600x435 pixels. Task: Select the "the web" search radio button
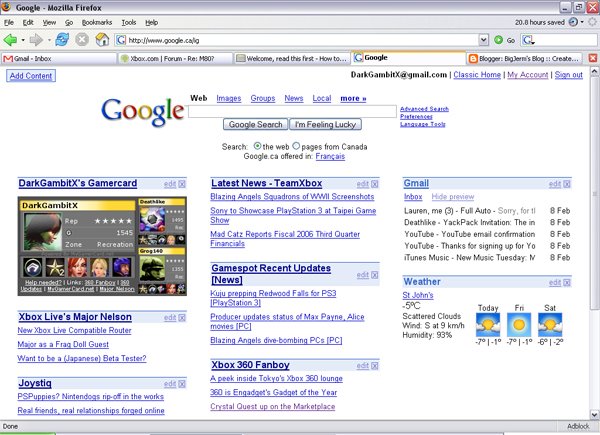[x=258, y=146]
